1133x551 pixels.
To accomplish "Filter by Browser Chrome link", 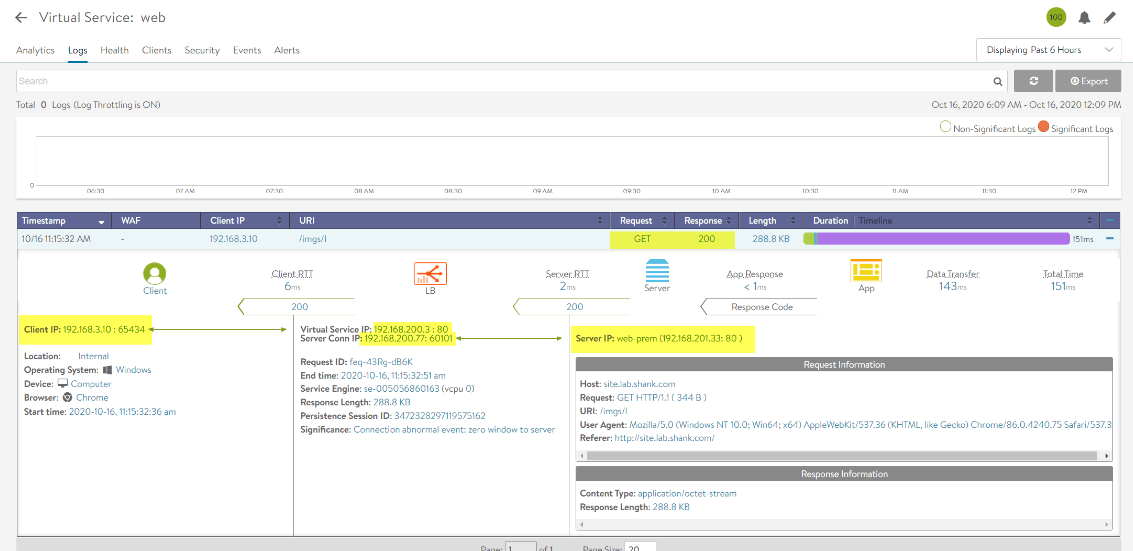I will [x=92, y=397].
